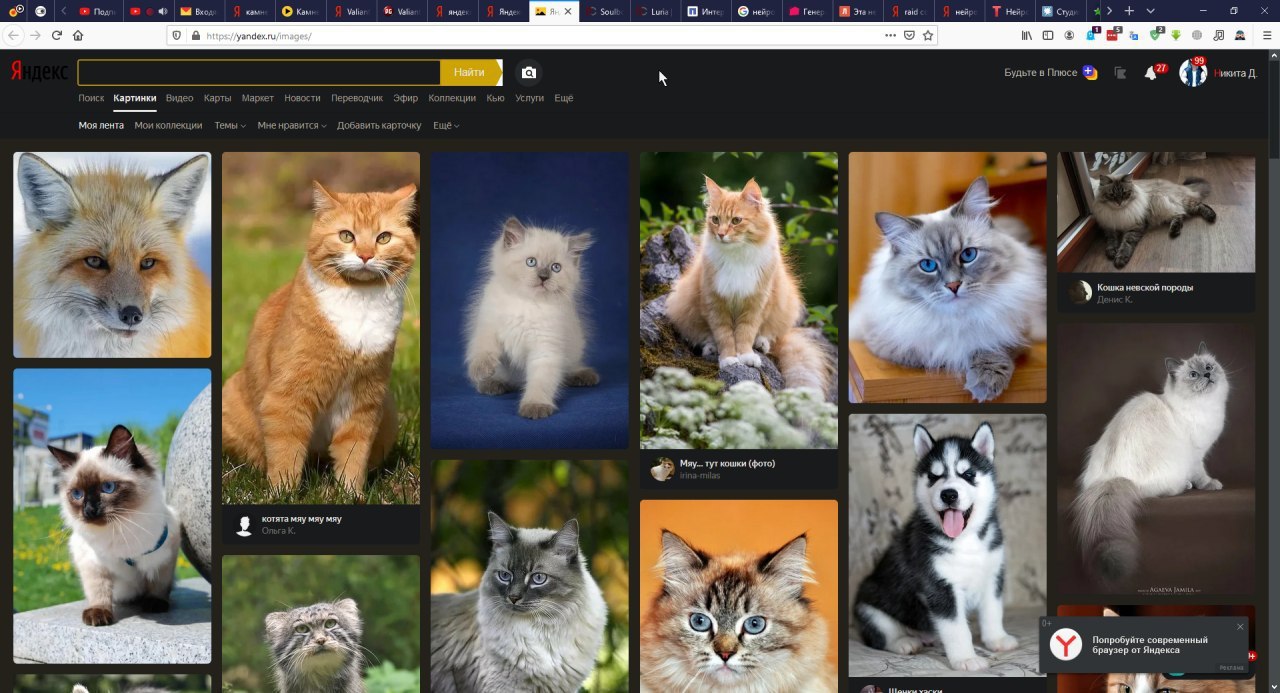This screenshot has width=1280, height=693.
Task: Open the husky puppy photo
Action: pyautogui.click(x=947, y=545)
